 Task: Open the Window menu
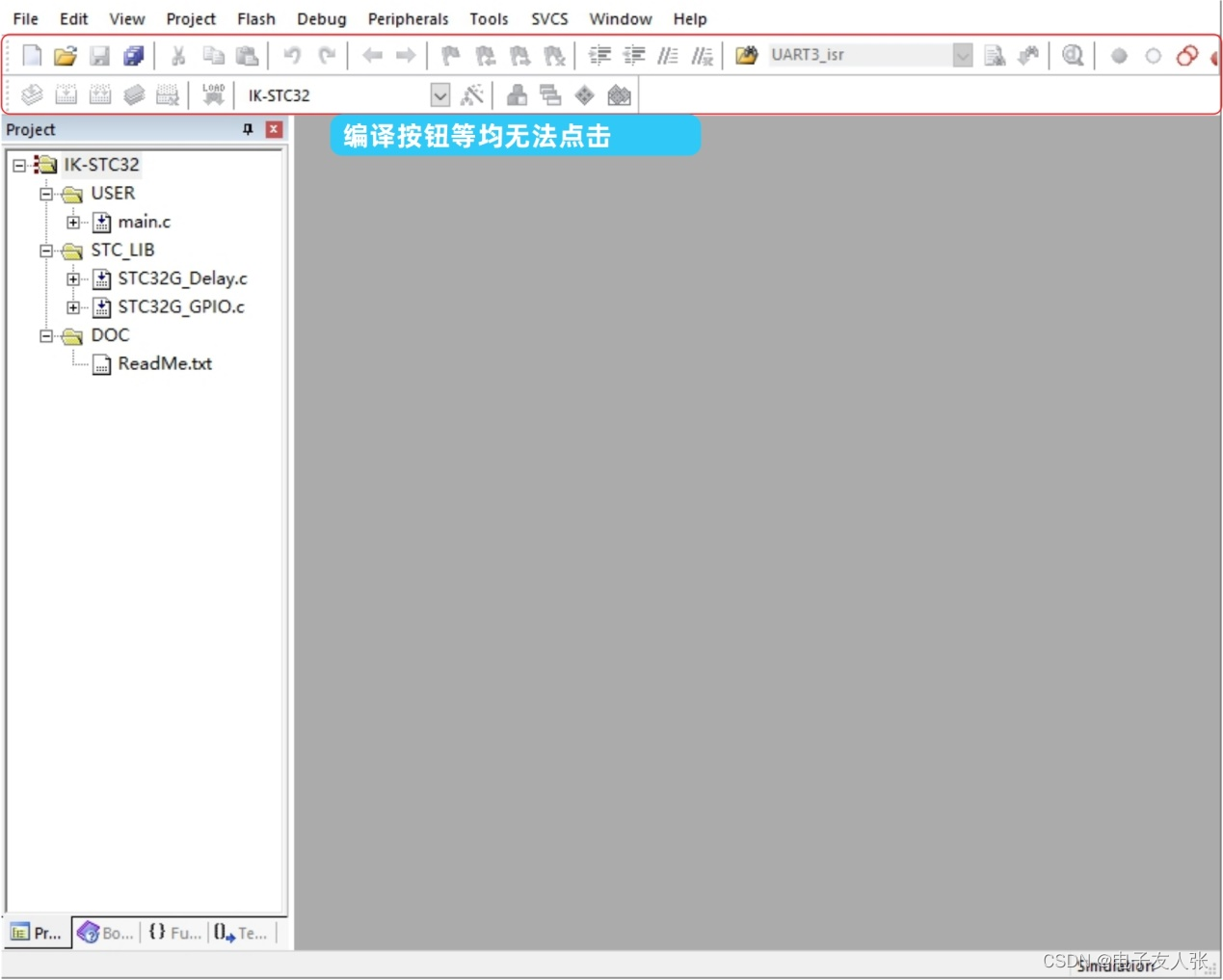(621, 18)
